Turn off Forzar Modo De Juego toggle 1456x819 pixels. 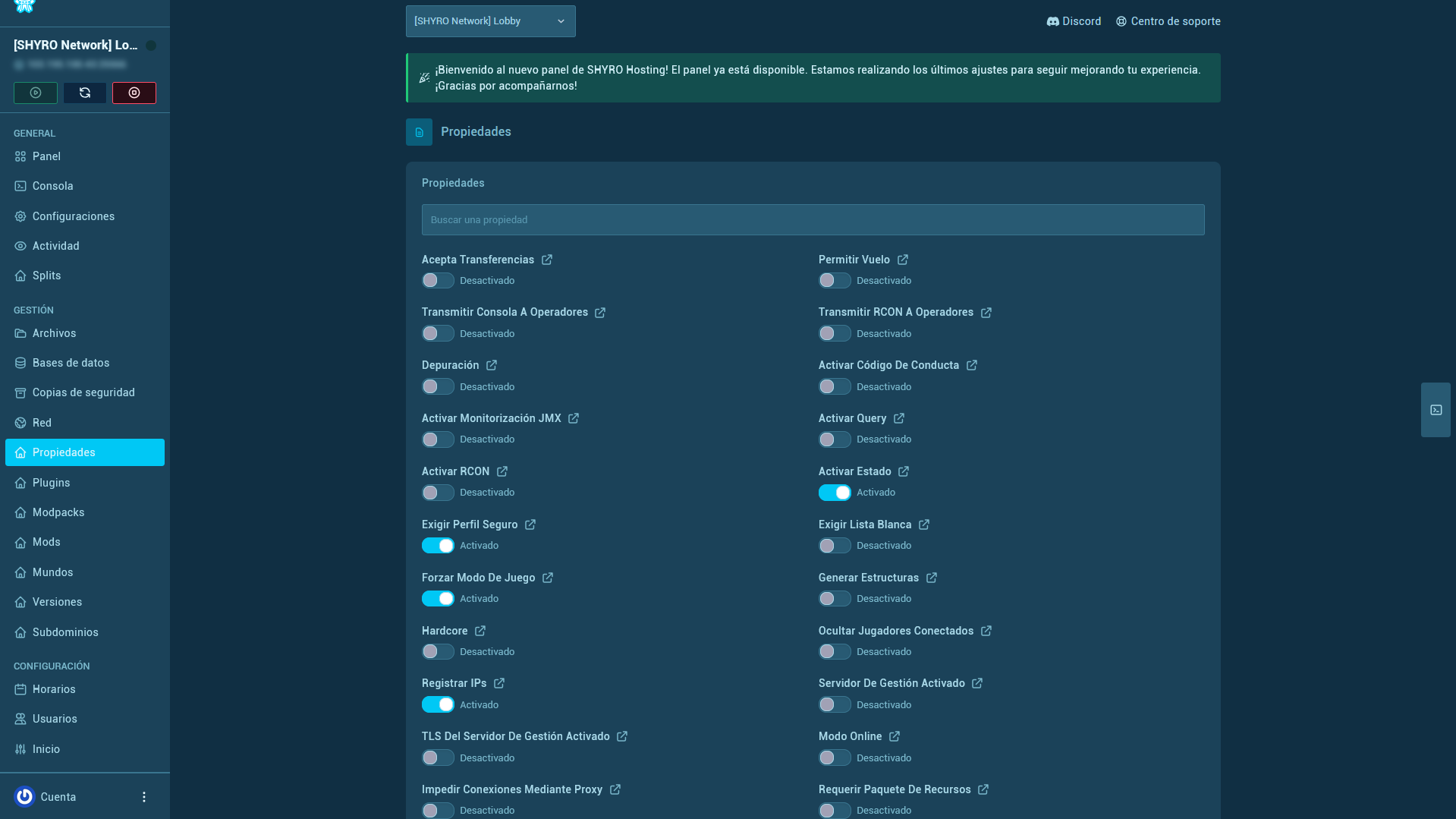pos(438,599)
